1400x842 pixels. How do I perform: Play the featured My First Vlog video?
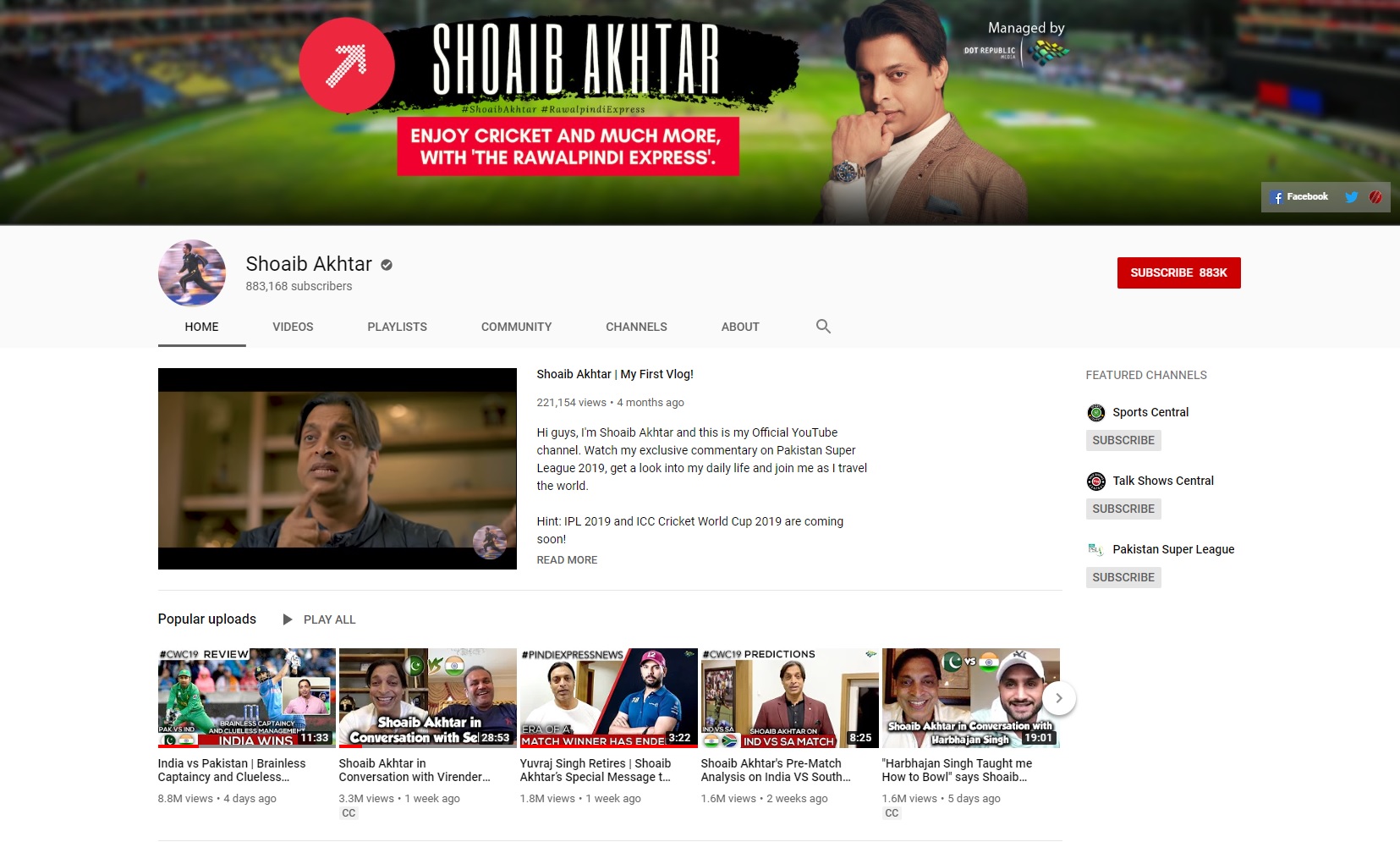tap(337, 469)
